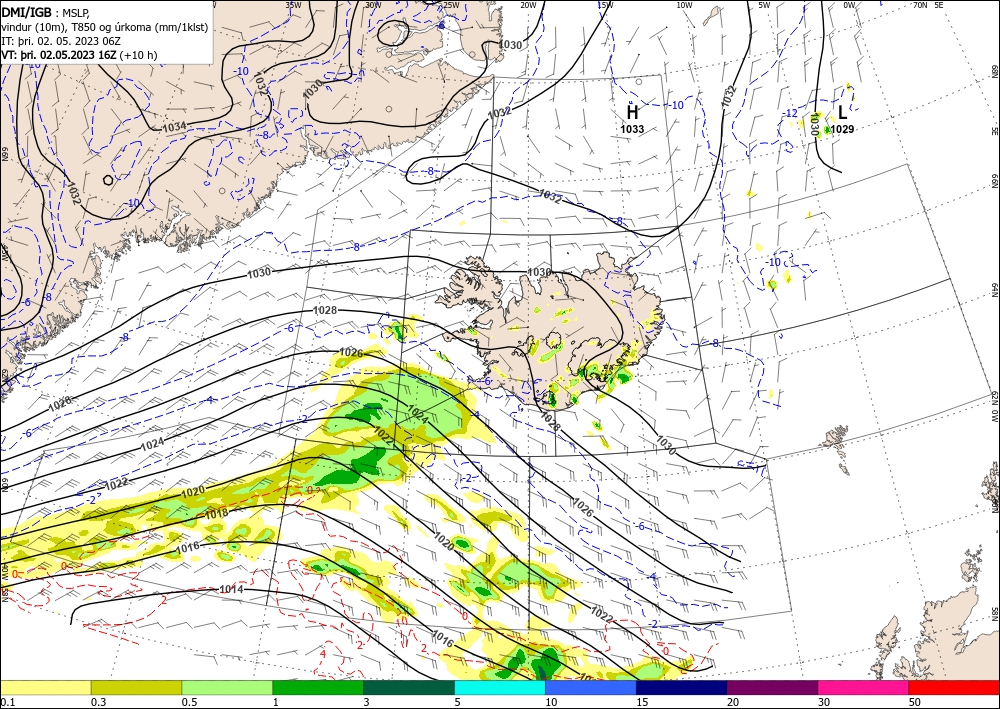Click the 1029 value under the L

(x=842, y=129)
